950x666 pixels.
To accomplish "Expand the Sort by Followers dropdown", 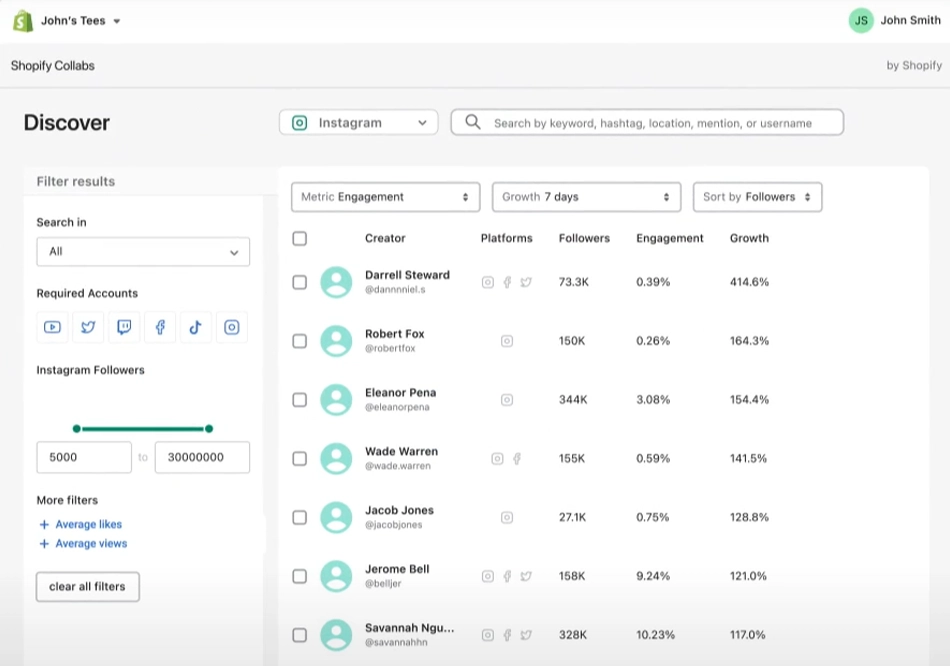I will pos(757,197).
